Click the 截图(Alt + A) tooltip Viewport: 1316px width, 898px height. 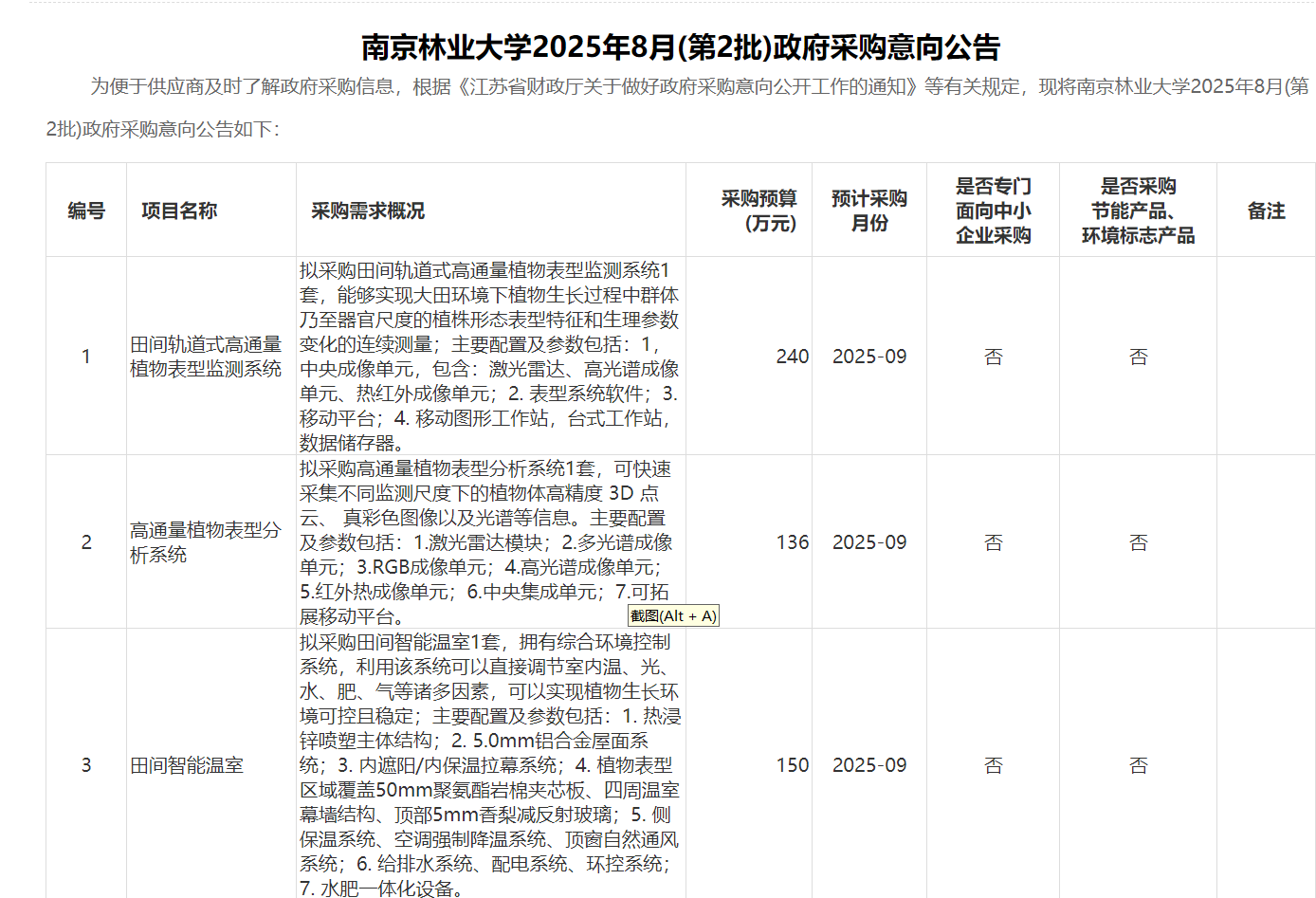[x=673, y=615]
